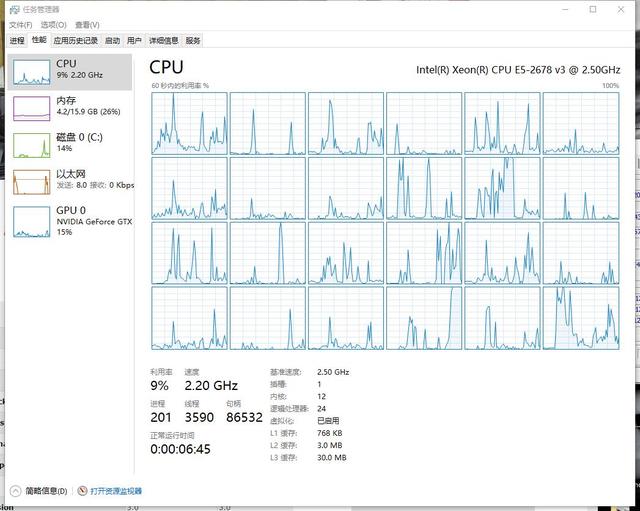Screen dimensions: 640x511
Task: Select the 性能 tab
Action: 39,40
